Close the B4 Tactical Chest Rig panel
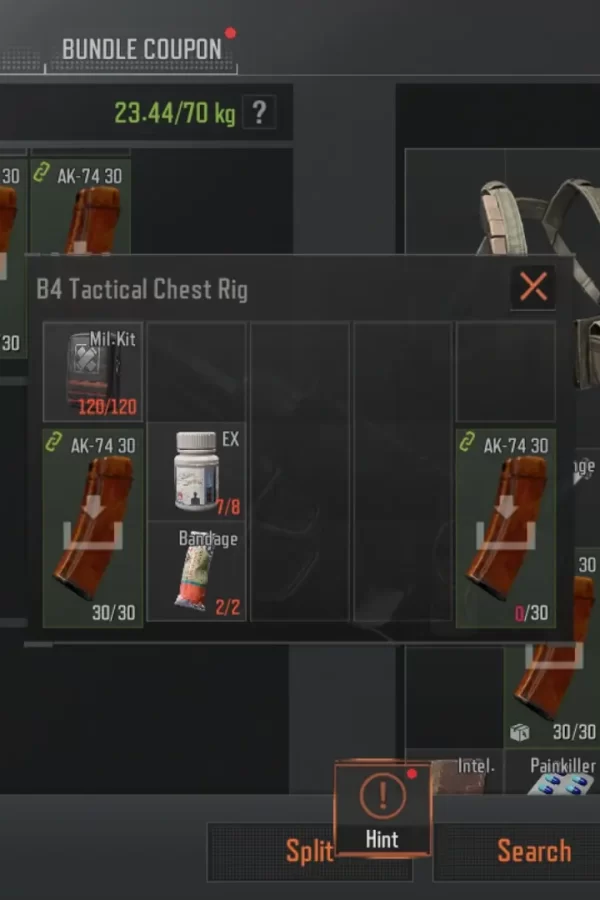This screenshot has height=900, width=600. coord(533,286)
